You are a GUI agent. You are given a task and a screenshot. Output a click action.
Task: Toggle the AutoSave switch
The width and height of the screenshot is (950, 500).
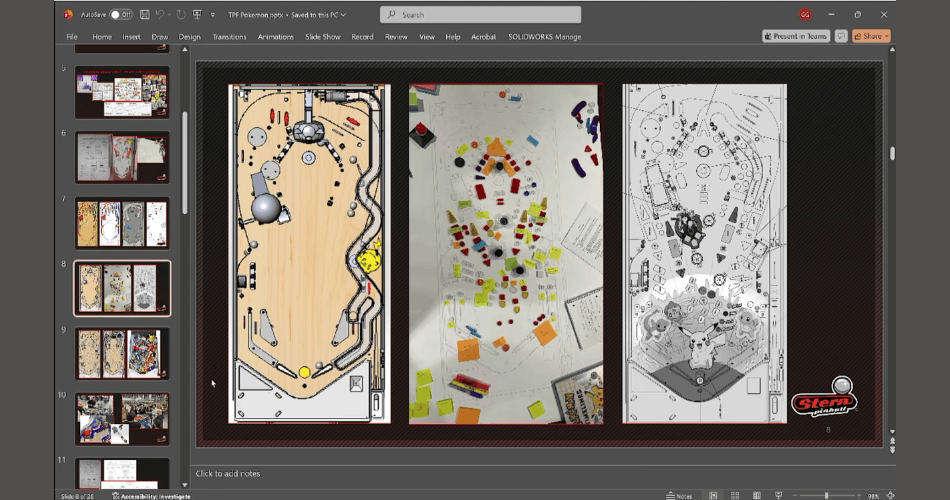(x=121, y=15)
